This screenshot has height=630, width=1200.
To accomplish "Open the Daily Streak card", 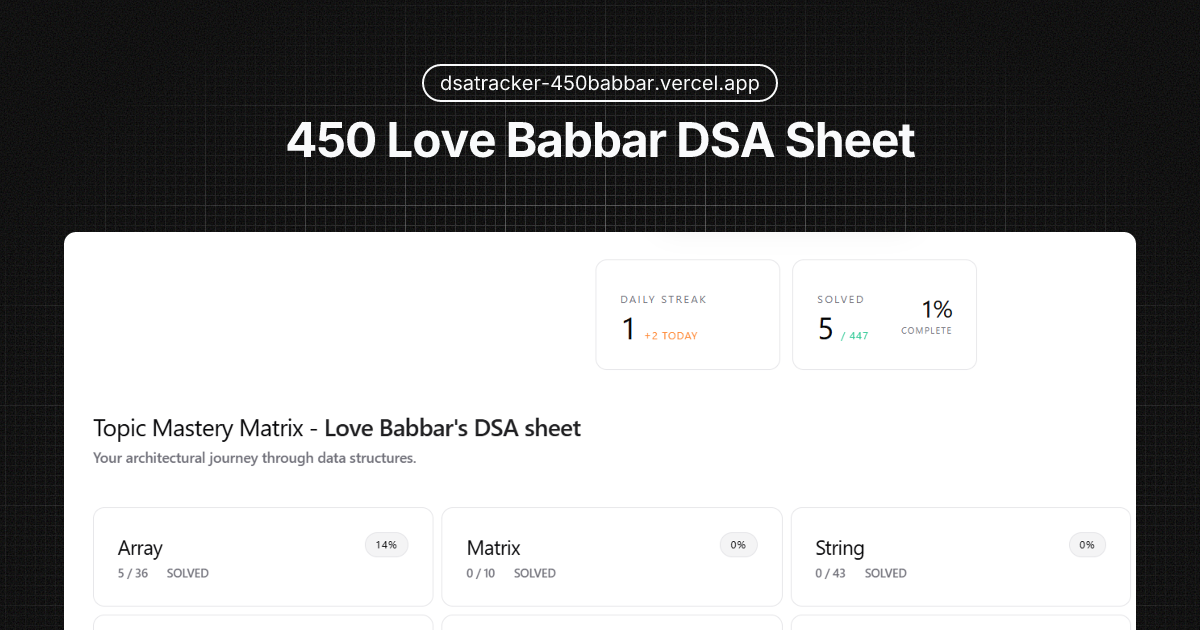I will (x=688, y=314).
